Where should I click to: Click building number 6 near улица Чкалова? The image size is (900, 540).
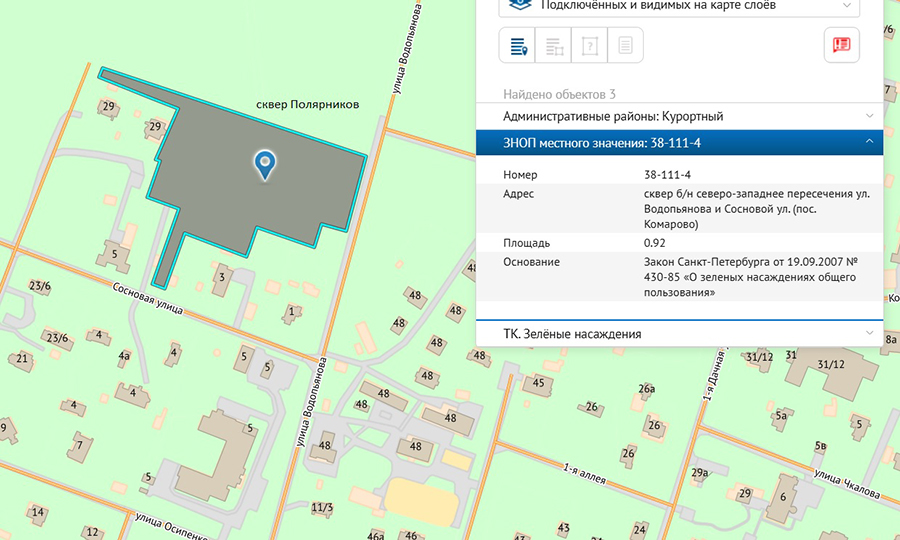pyautogui.click(x=782, y=497)
